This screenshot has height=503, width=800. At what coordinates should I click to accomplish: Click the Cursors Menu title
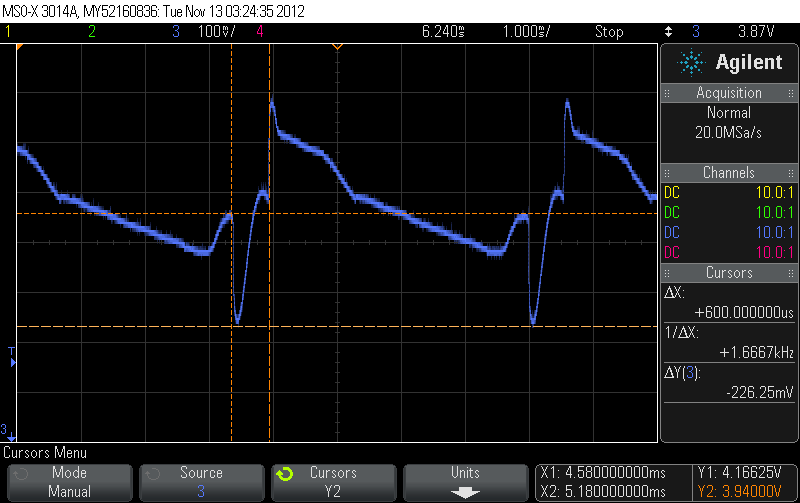[45, 452]
